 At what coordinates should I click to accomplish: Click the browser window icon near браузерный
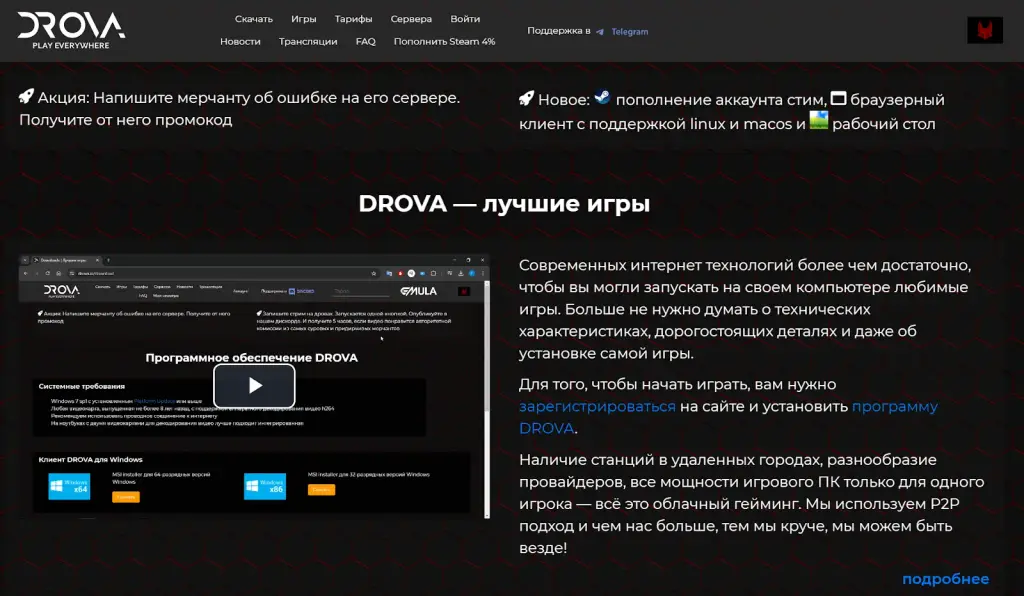point(838,98)
